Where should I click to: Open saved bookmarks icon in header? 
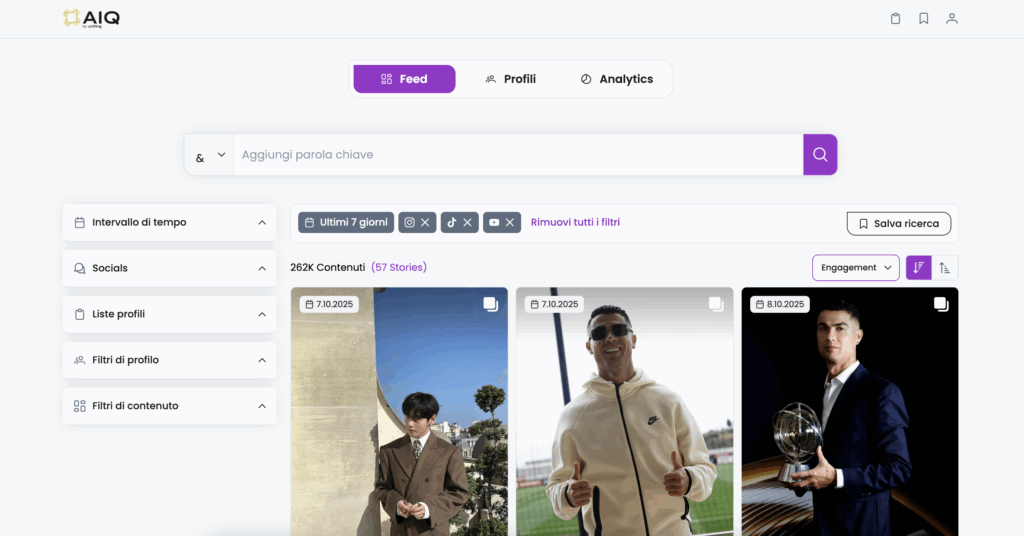point(923,18)
